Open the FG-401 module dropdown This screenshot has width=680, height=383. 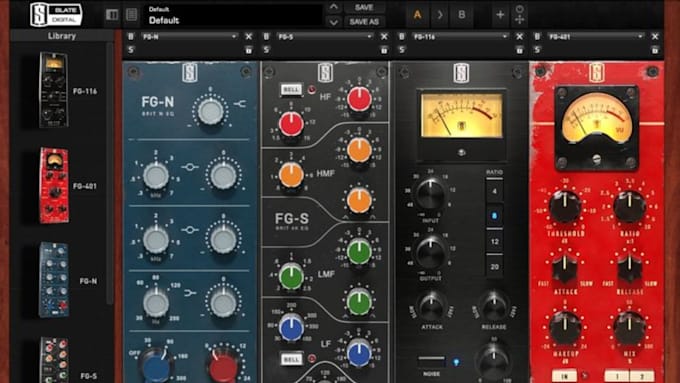[x=596, y=37]
